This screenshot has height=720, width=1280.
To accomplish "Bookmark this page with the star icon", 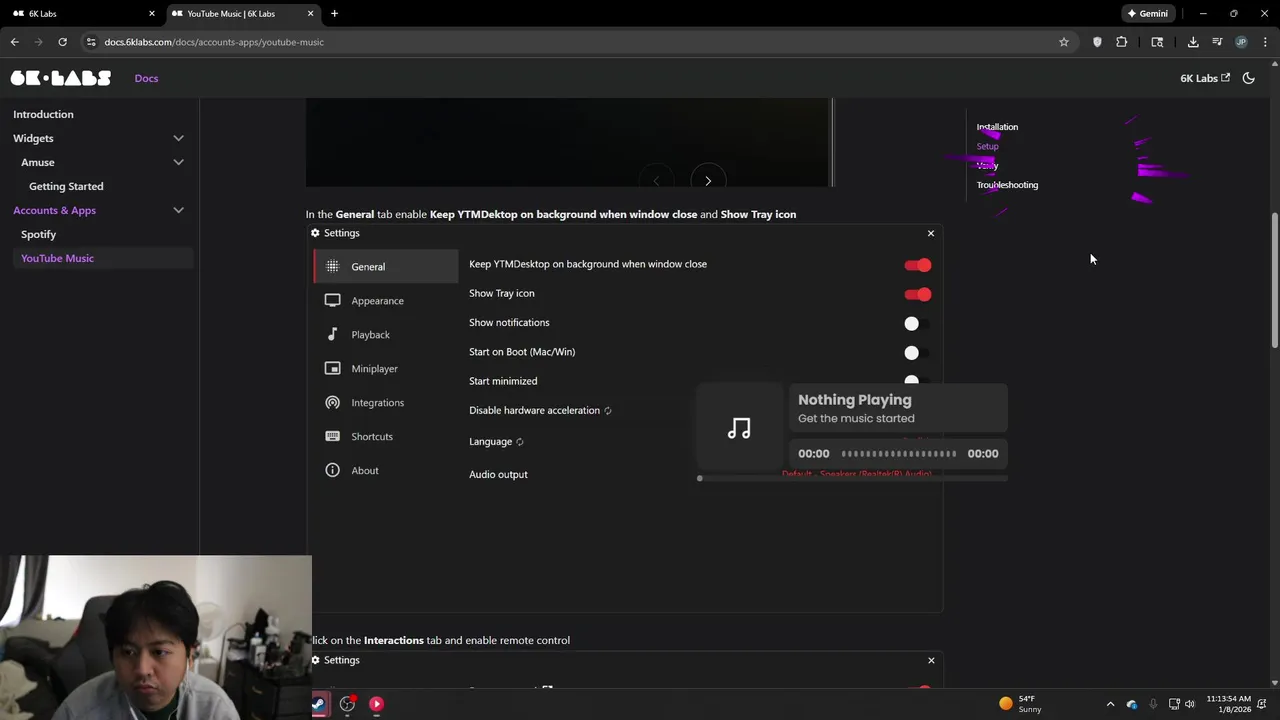I will point(1064,42).
